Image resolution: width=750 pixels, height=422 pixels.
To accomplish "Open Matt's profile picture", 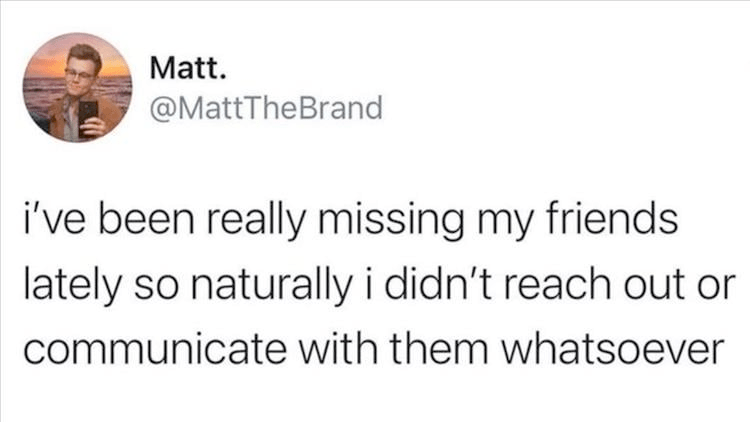I will (x=79, y=88).
